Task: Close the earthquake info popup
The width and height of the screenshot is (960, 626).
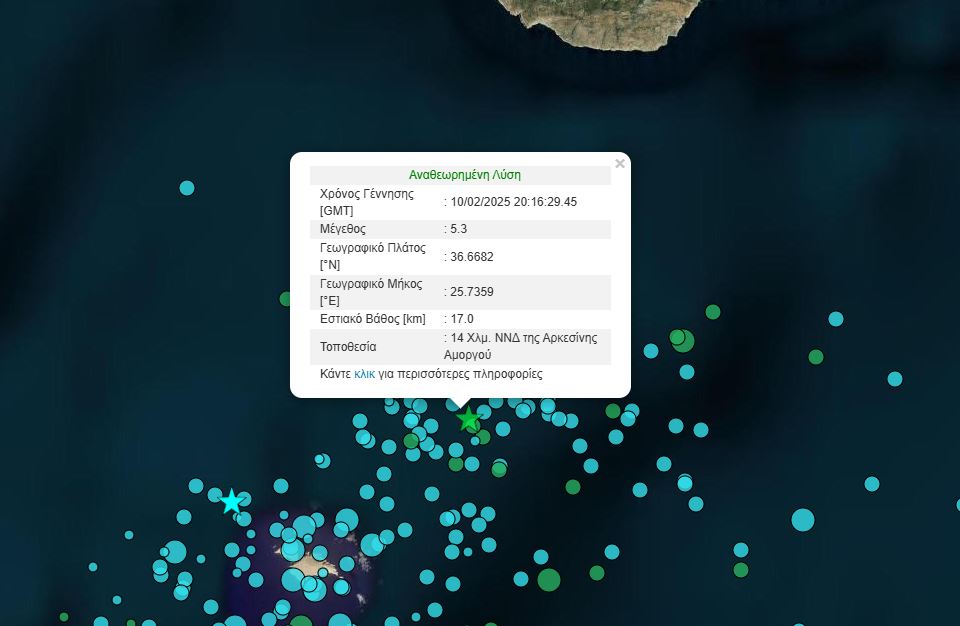Action: (x=620, y=164)
